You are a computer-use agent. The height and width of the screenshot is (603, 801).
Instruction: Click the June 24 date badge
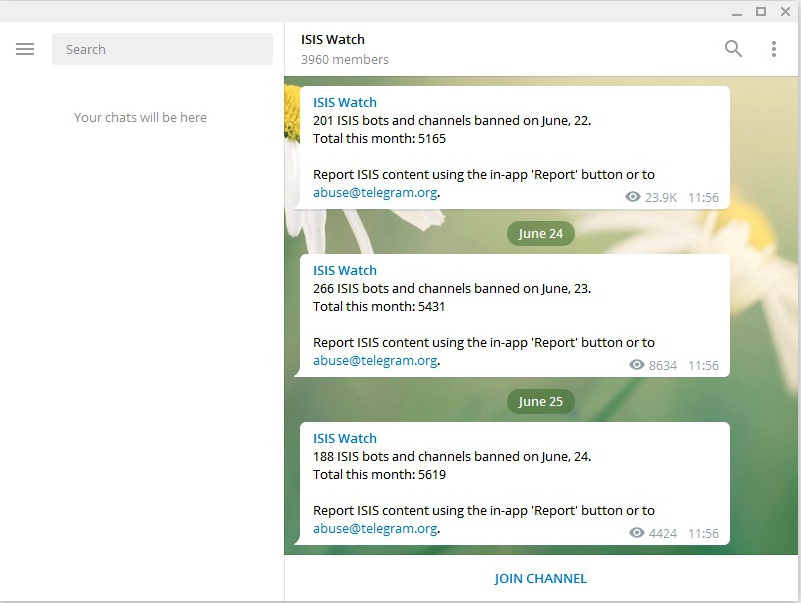tap(541, 233)
